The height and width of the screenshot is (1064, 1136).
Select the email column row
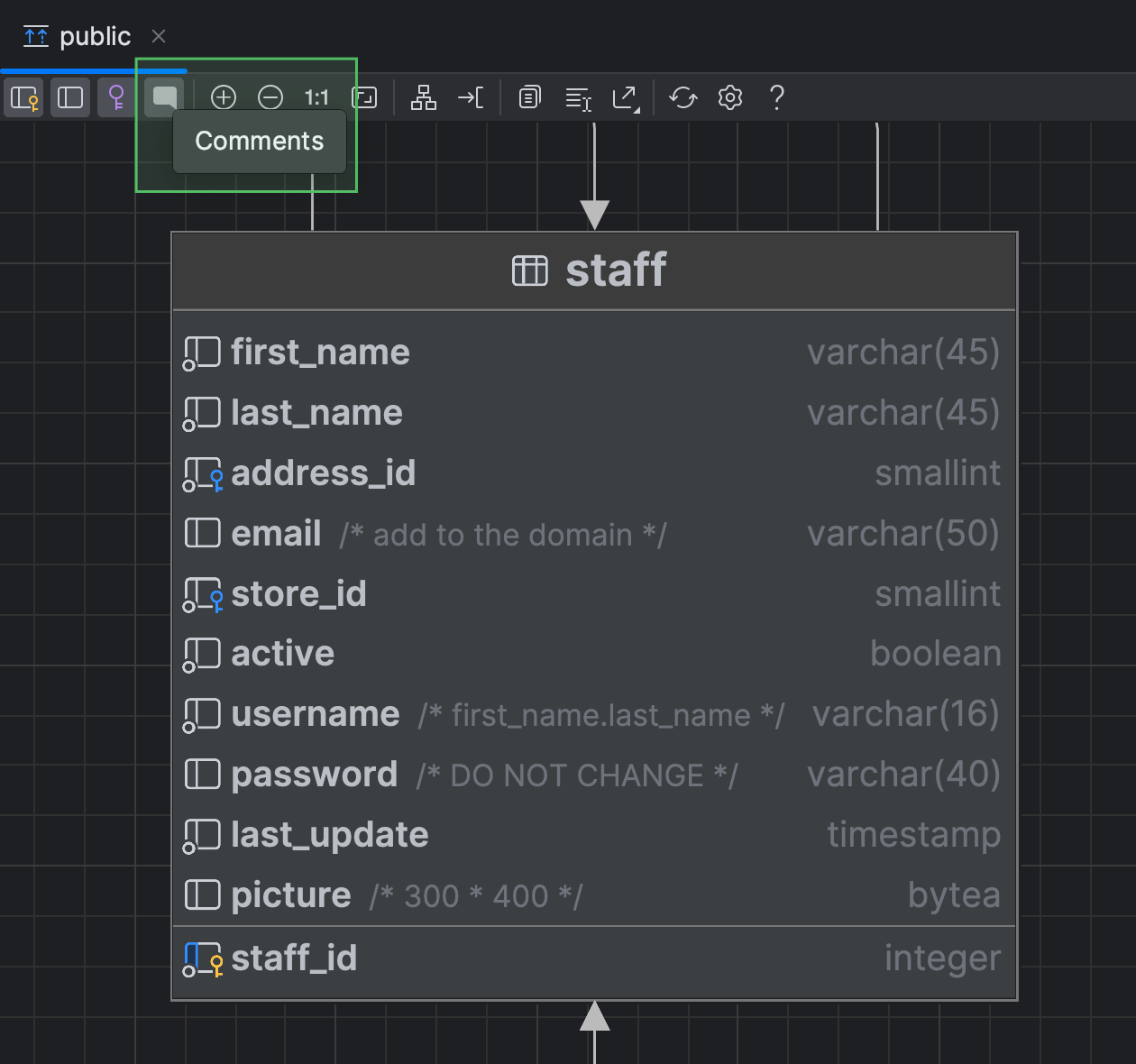tap(276, 533)
